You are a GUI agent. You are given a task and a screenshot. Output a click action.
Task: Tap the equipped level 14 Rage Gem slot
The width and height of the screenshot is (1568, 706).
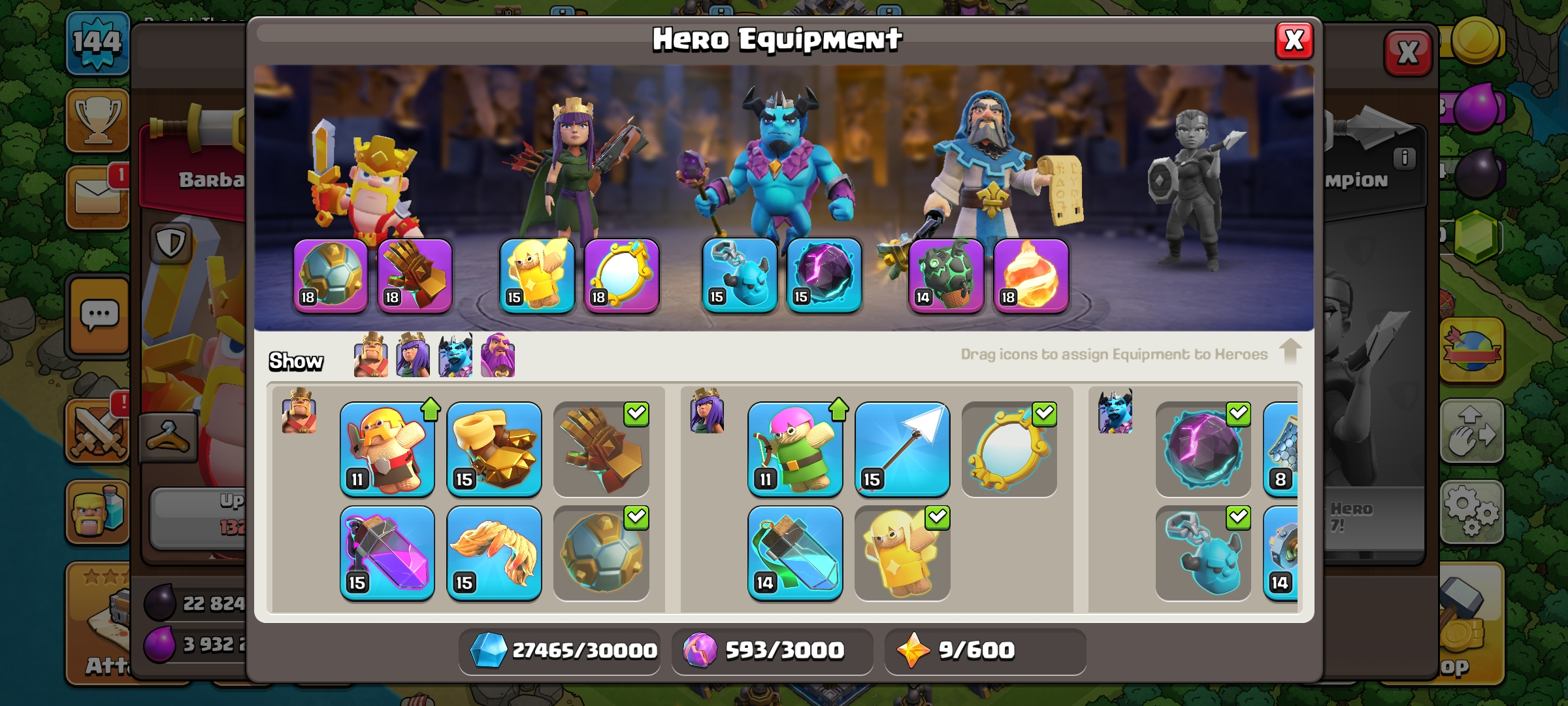(946, 275)
